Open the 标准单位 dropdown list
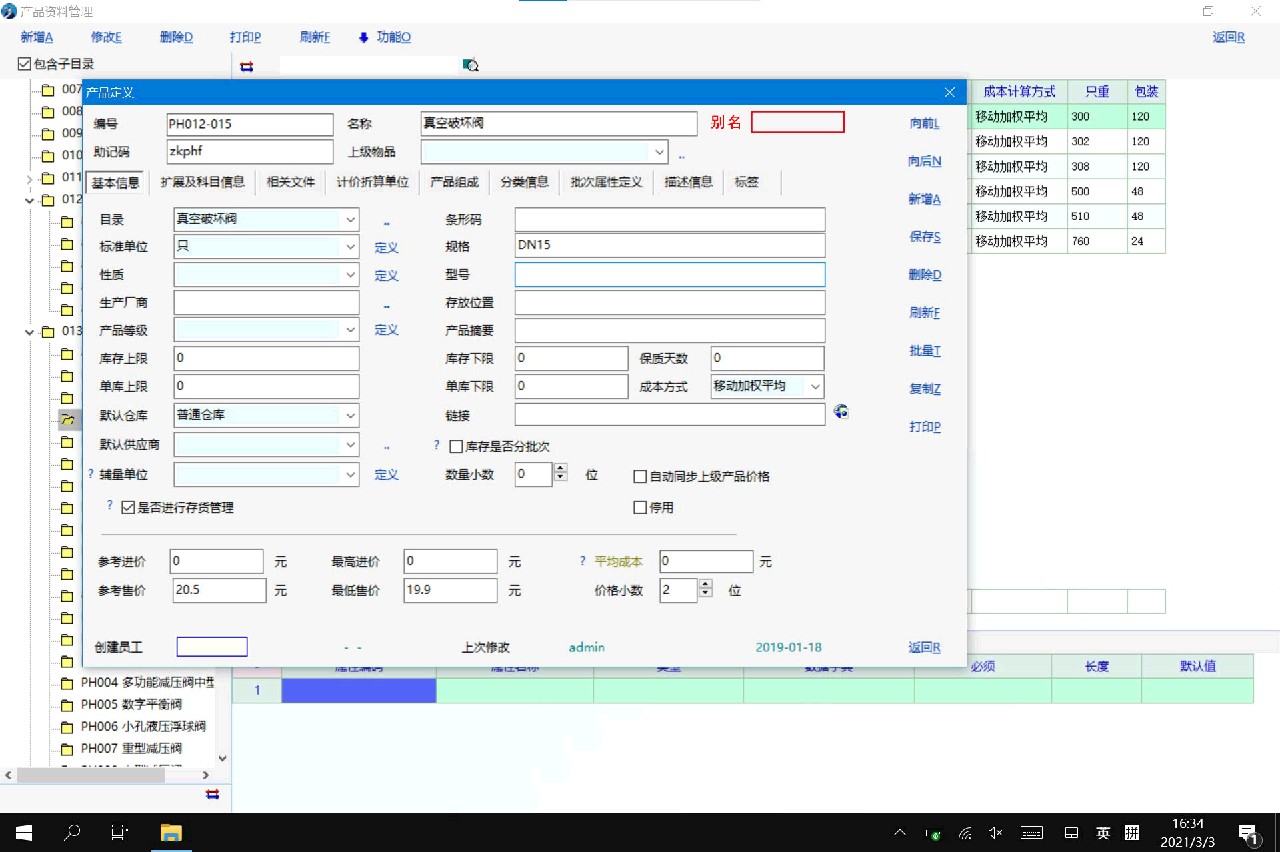Screen dimensions: 1280x852 350,247
